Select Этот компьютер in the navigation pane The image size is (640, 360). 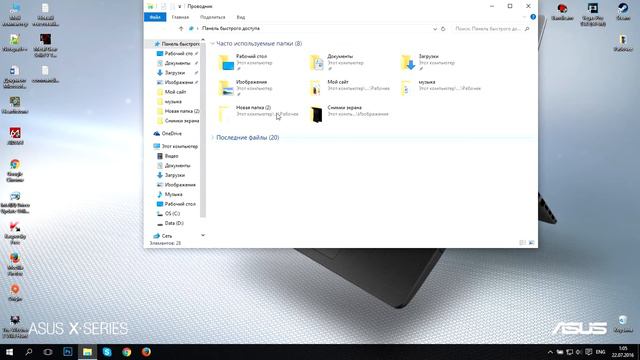pyautogui.click(x=176, y=146)
